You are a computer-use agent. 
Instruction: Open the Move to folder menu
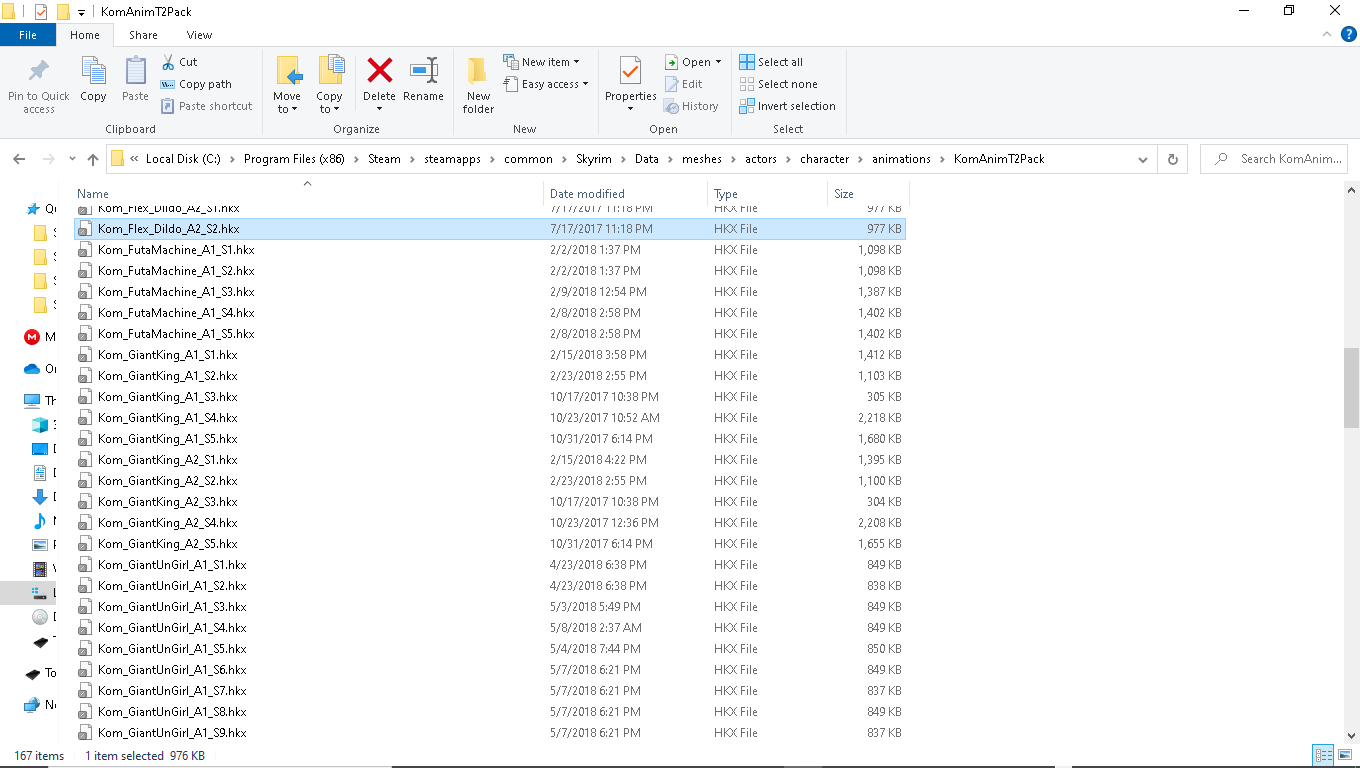[x=287, y=85]
